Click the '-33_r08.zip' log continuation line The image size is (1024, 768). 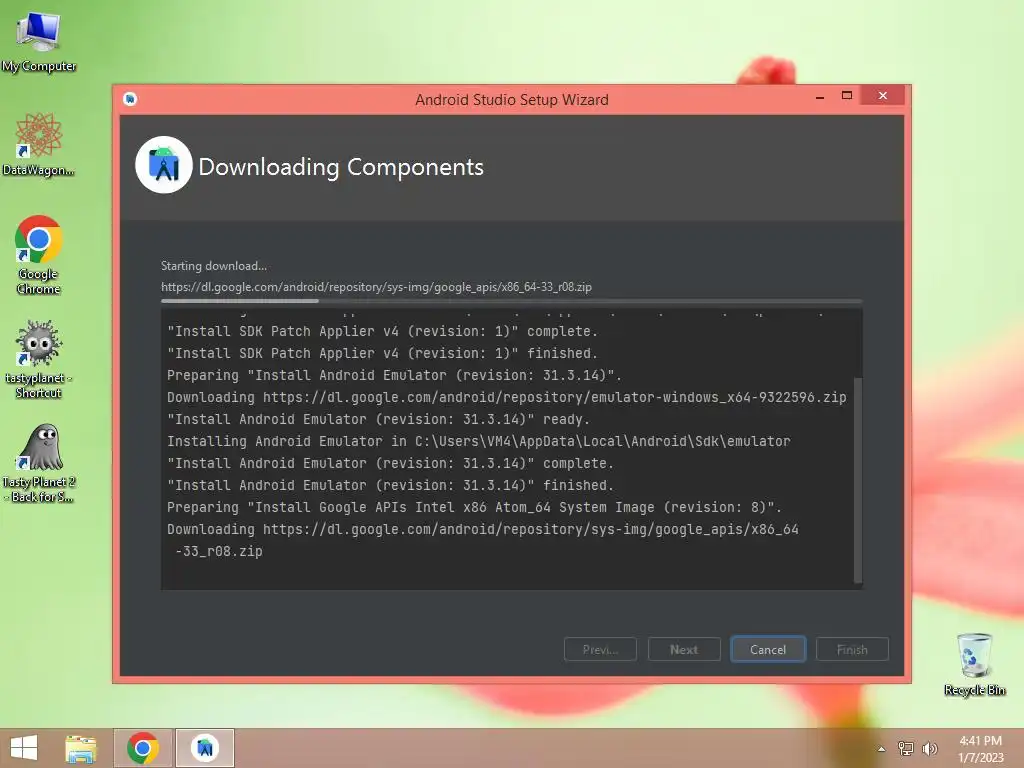(x=219, y=551)
